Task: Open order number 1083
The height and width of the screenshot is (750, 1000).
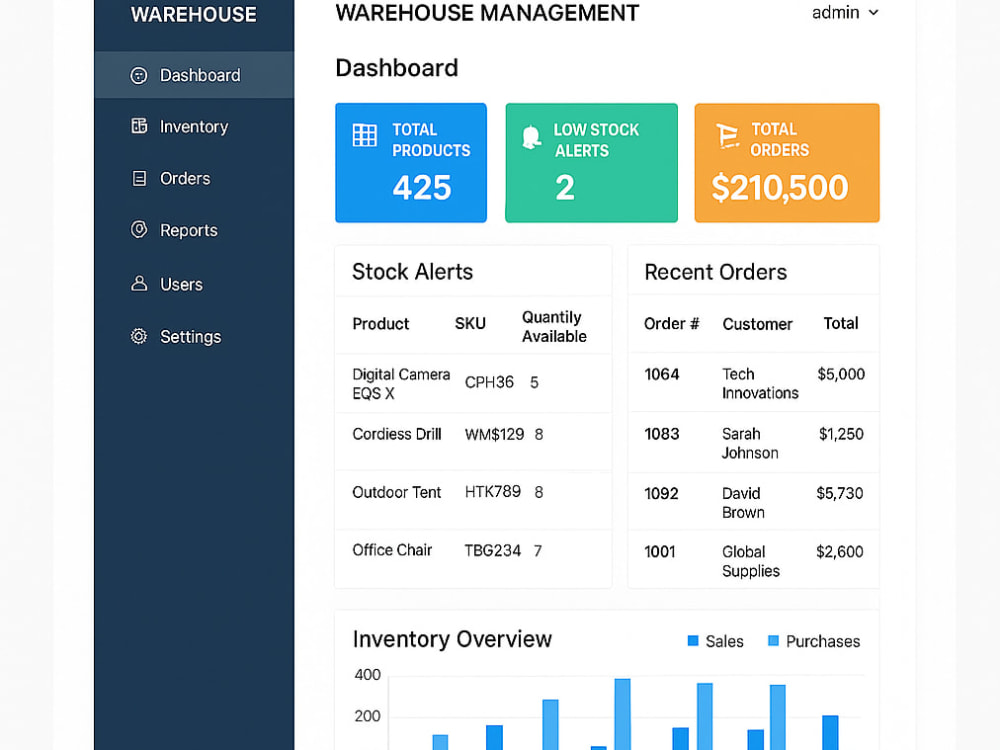Action: [661, 434]
